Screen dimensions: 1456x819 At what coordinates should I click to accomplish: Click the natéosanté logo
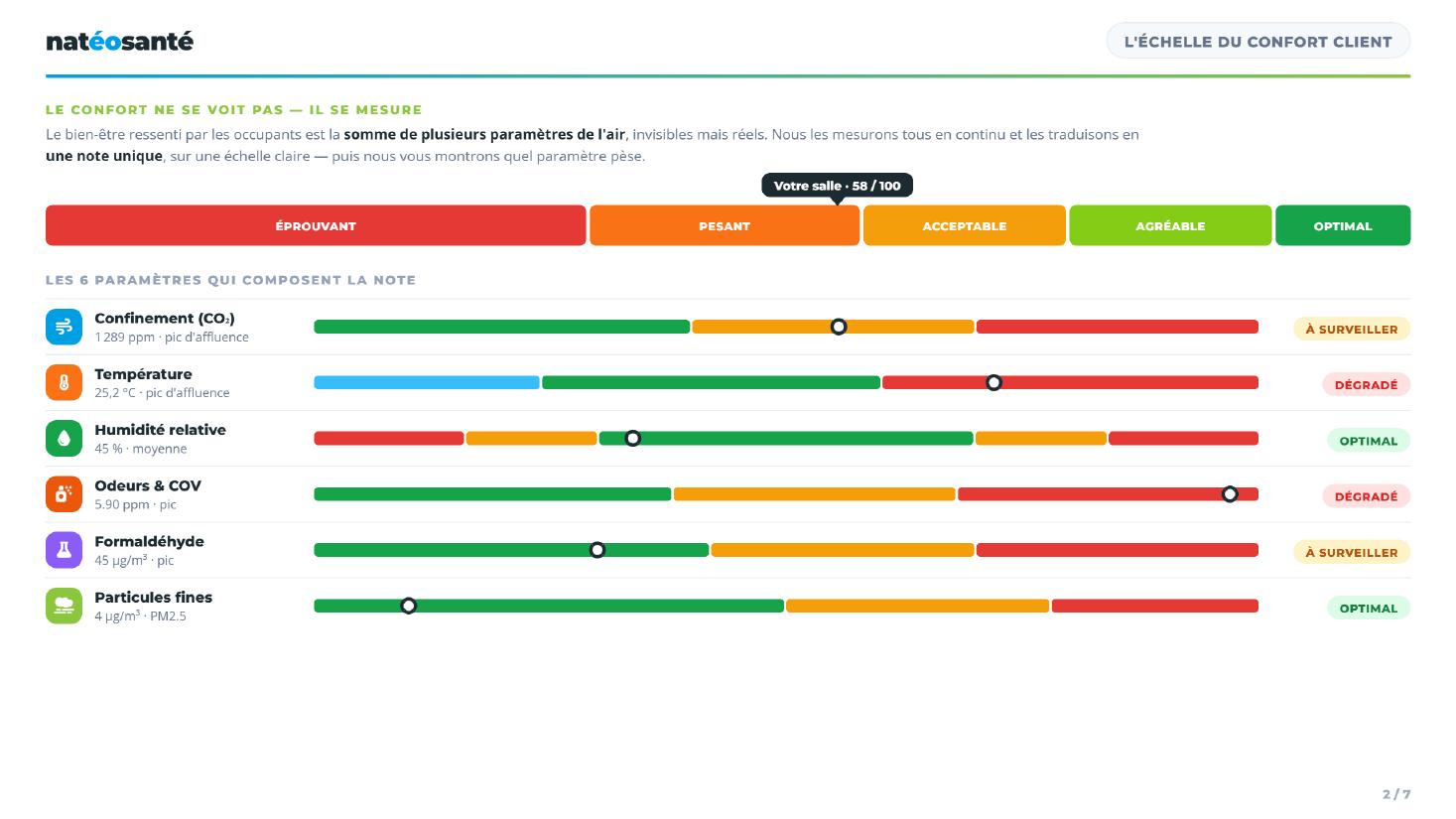pyautogui.click(x=119, y=42)
